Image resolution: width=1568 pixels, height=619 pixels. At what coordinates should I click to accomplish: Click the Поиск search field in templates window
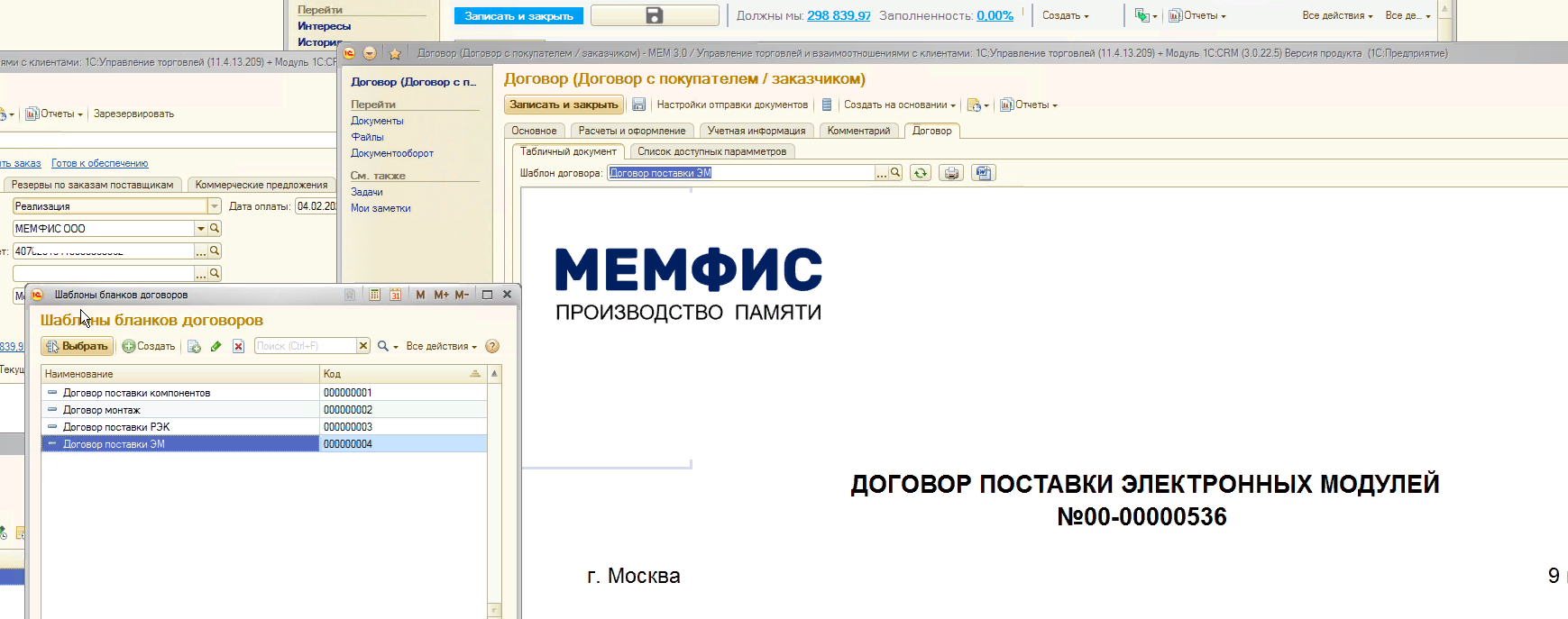(x=305, y=346)
